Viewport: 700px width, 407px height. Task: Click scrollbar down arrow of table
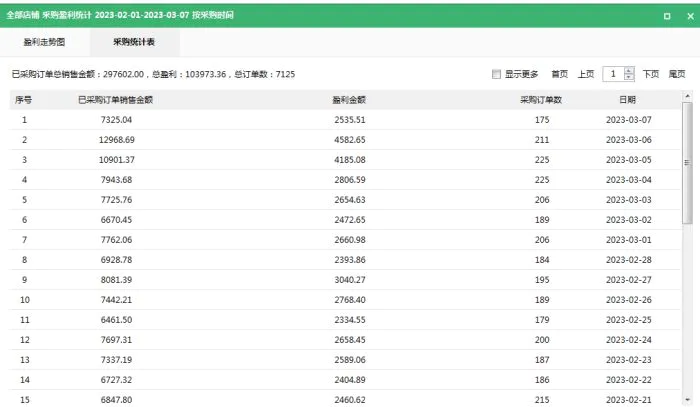tap(688, 400)
